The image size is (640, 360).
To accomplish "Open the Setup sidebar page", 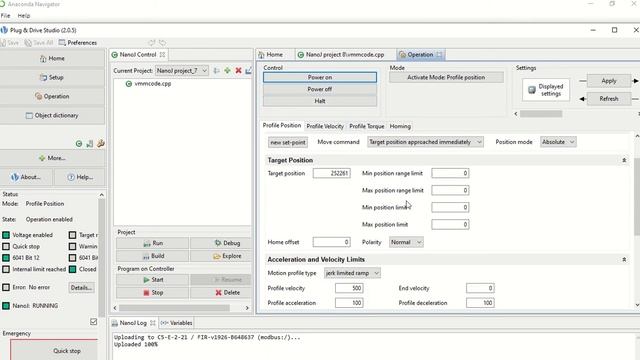I will 52,77.
